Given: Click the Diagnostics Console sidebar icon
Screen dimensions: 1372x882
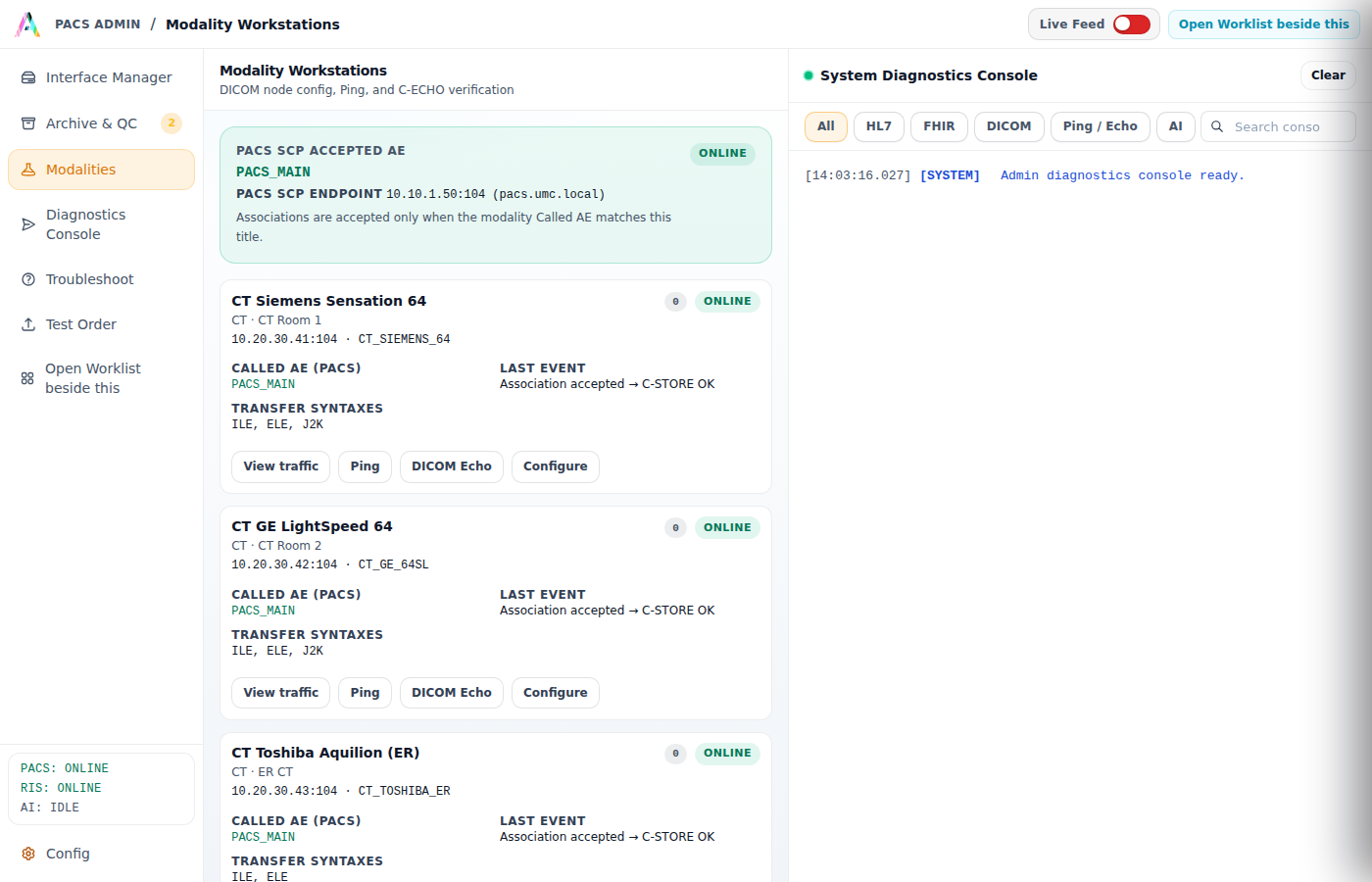Looking at the screenshot, I should click(28, 224).
